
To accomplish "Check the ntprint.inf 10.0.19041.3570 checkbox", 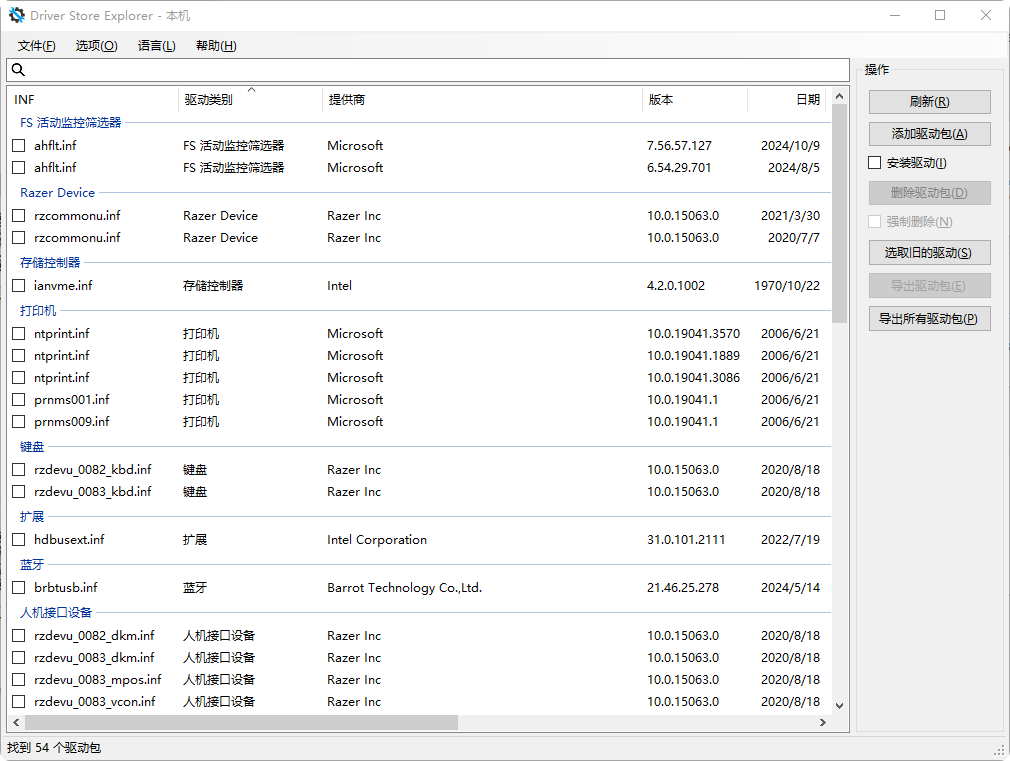I will click(19, 334).
